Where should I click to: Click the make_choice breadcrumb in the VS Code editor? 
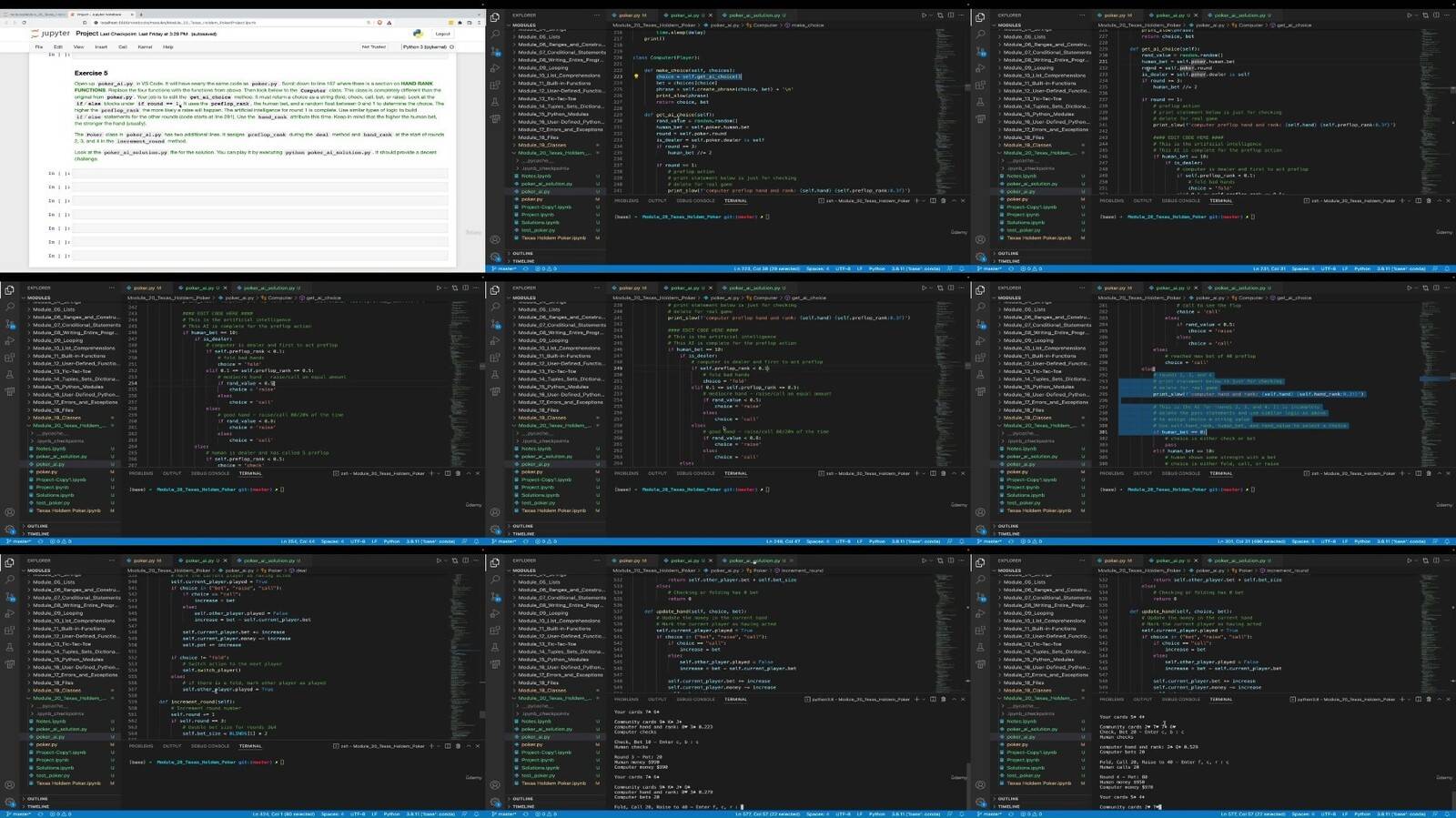[804, 25]
